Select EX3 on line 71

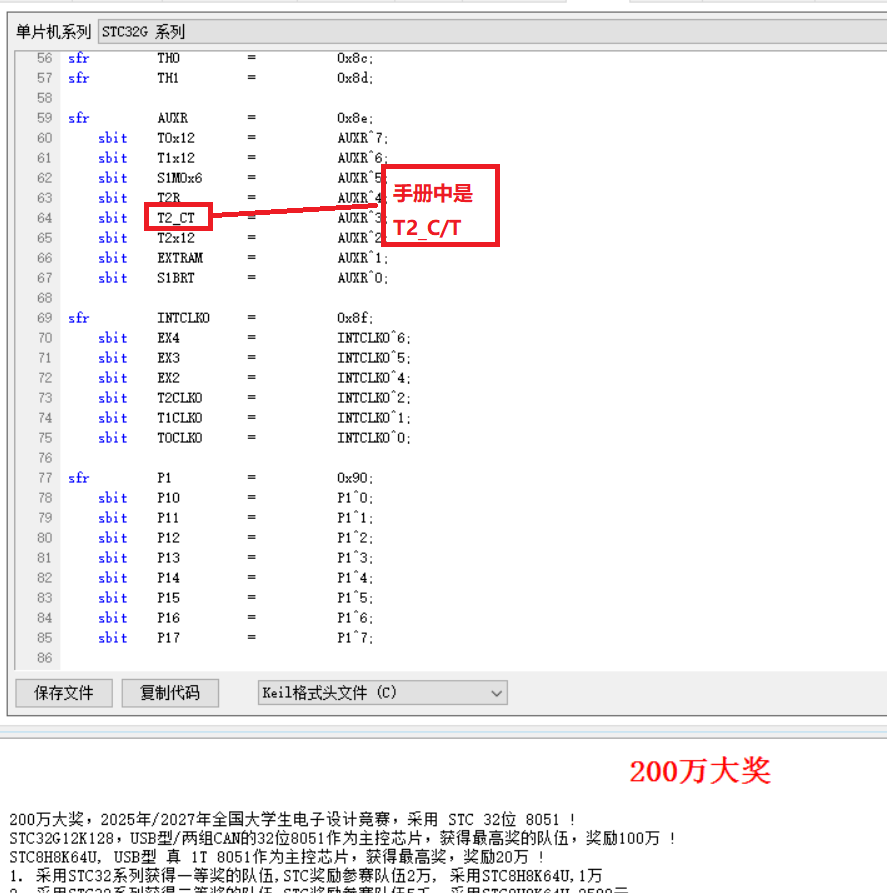click(169, 358)
